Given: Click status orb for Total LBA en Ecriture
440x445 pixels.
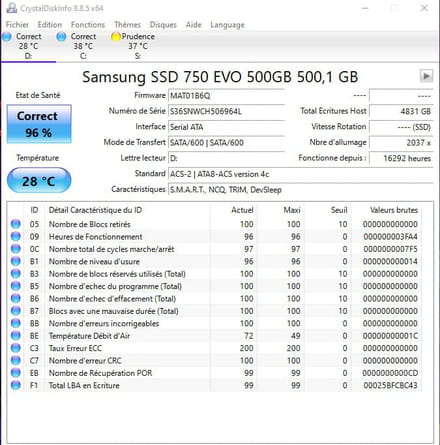Looking at the screenshot, I should [16, 385].
